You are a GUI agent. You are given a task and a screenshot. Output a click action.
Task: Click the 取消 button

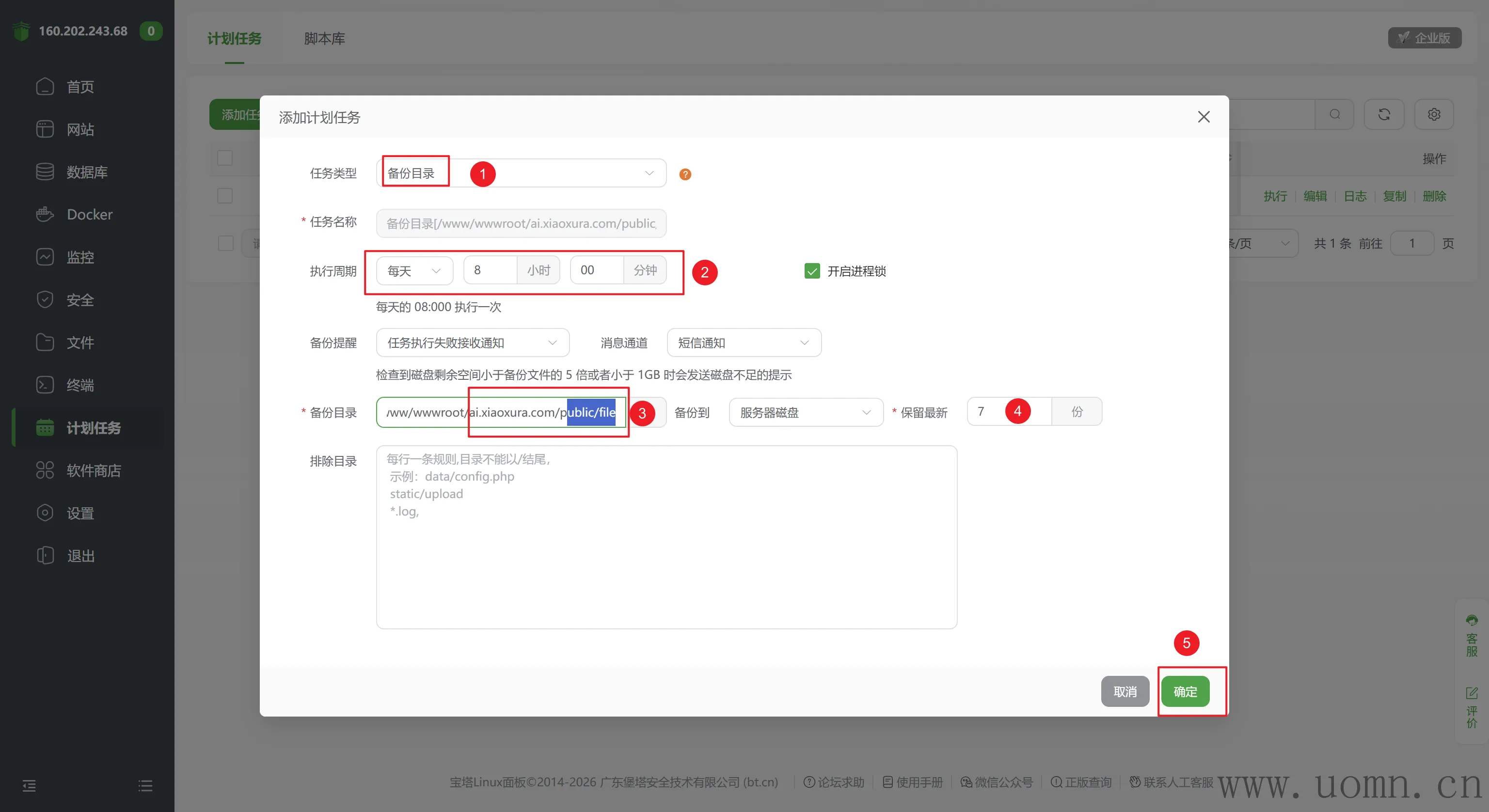point(1125,691)
